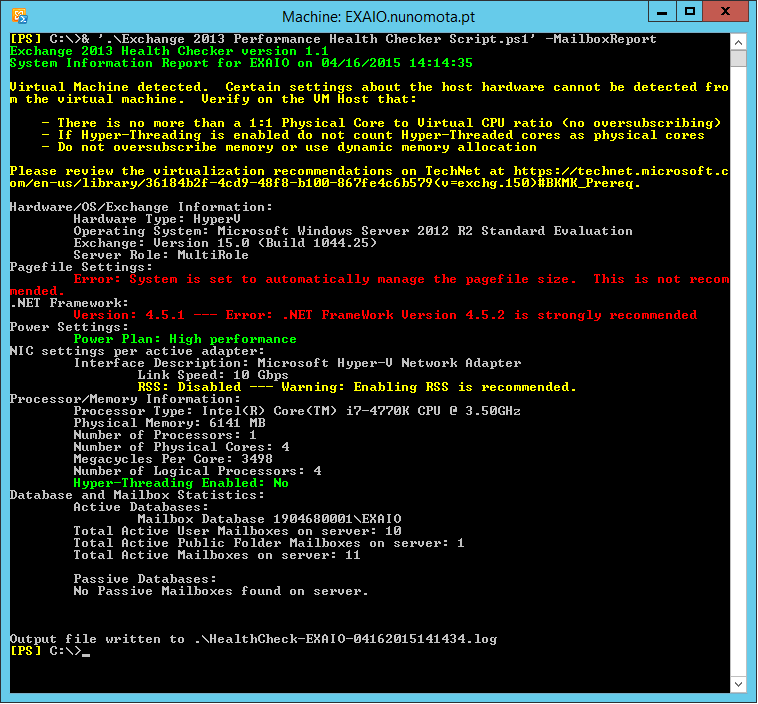The width and height of the screenshot is (758, 704).
Task: Click 'Pagefile Settings:' heading
Action: click(81, 267)
